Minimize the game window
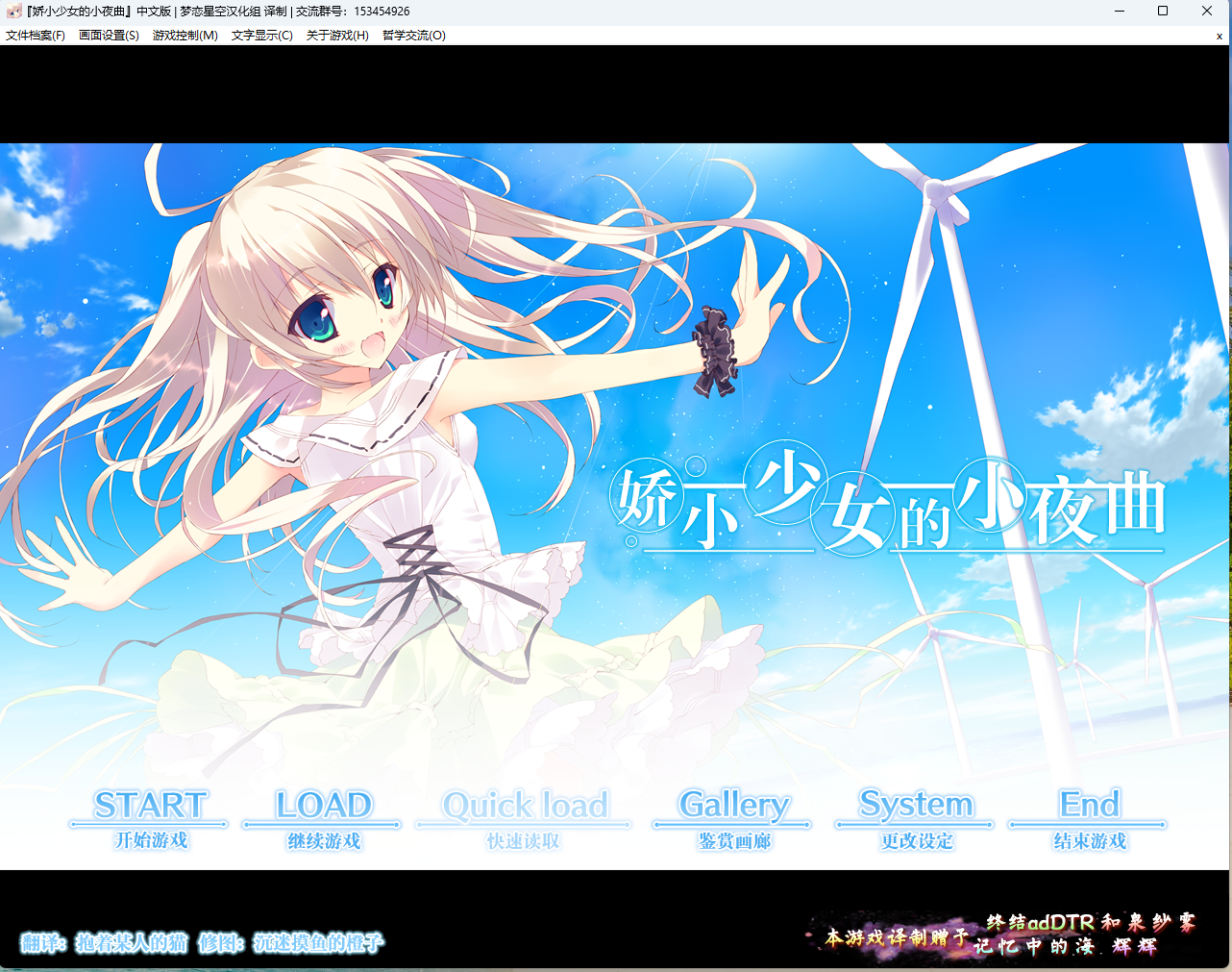 pyautogui.click(x=1120, y=12)
